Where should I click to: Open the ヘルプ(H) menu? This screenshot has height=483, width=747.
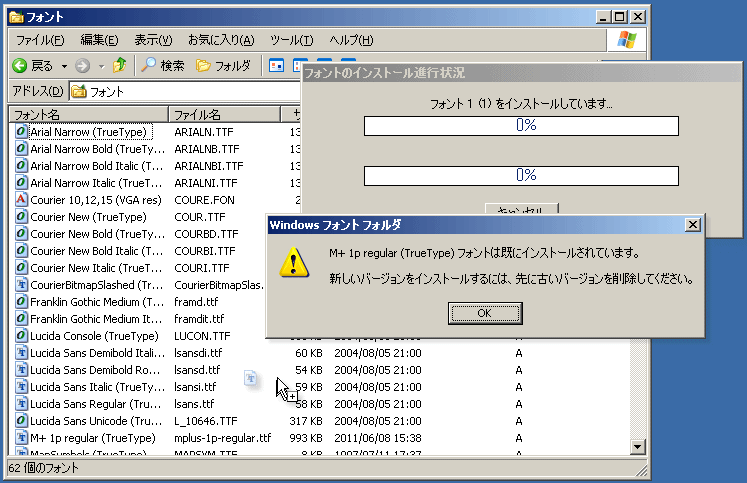[x=351, y=40]
